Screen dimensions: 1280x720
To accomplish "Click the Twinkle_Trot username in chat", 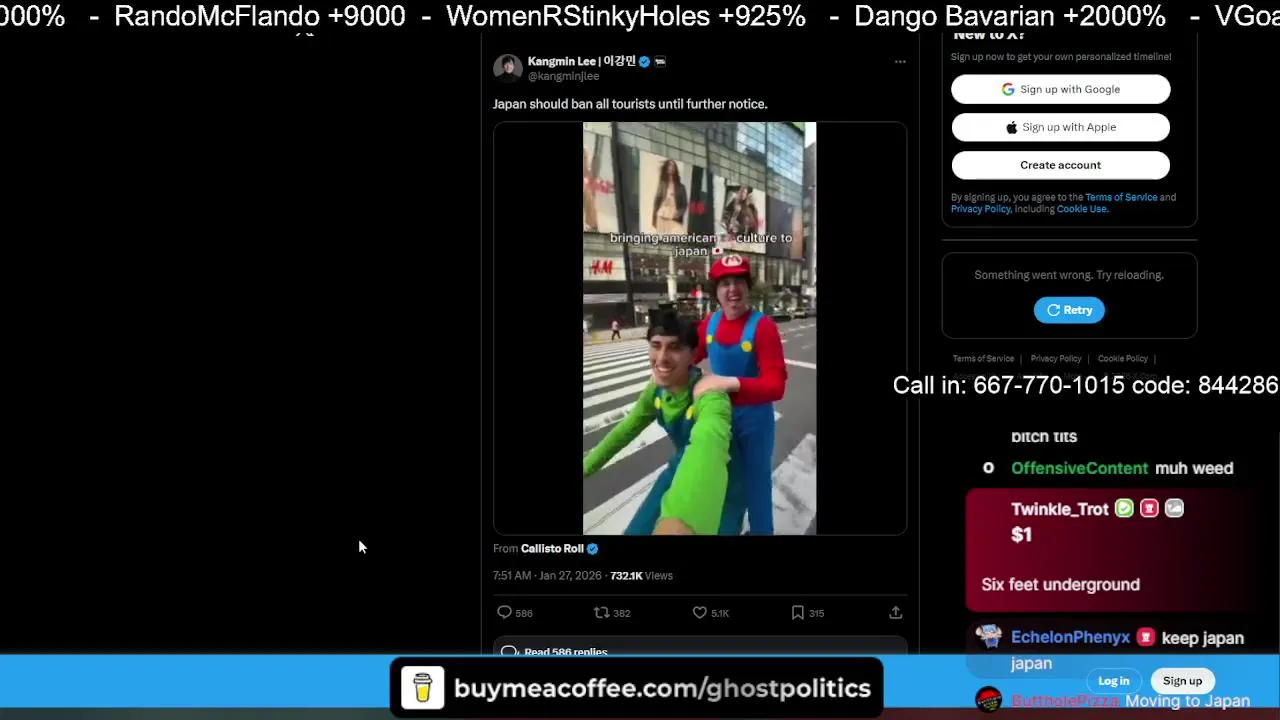I will (1060, 509).
